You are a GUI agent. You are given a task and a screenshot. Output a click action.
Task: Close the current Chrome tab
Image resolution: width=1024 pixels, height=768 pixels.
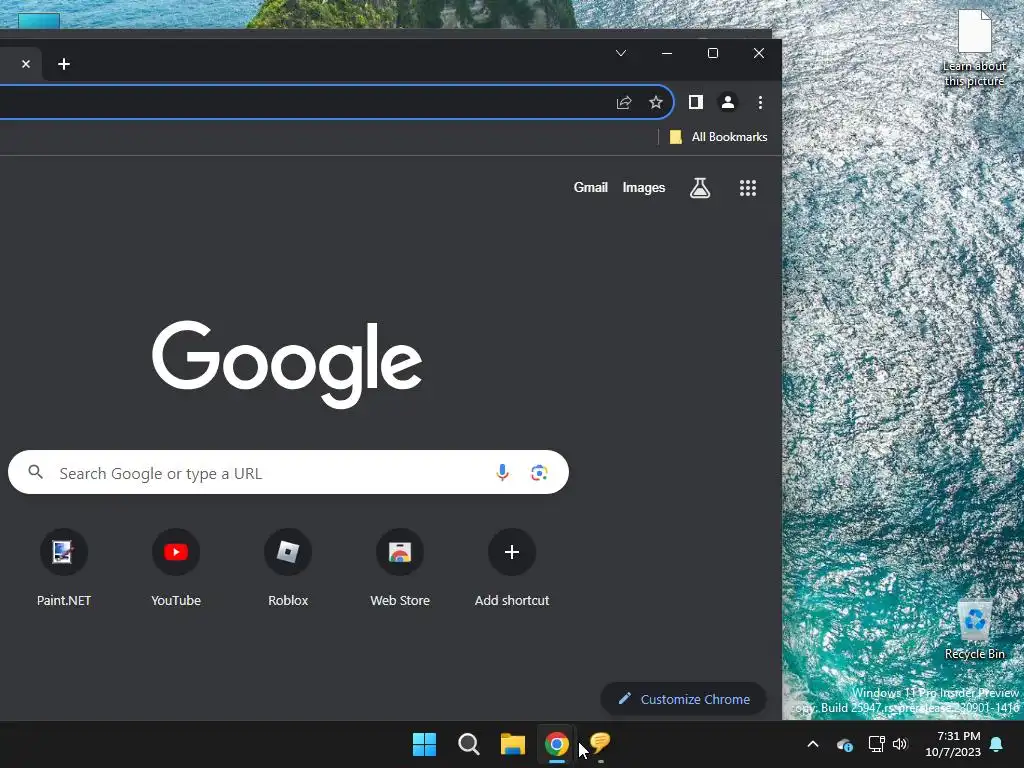pyautogui.click(x=25, y=64)
